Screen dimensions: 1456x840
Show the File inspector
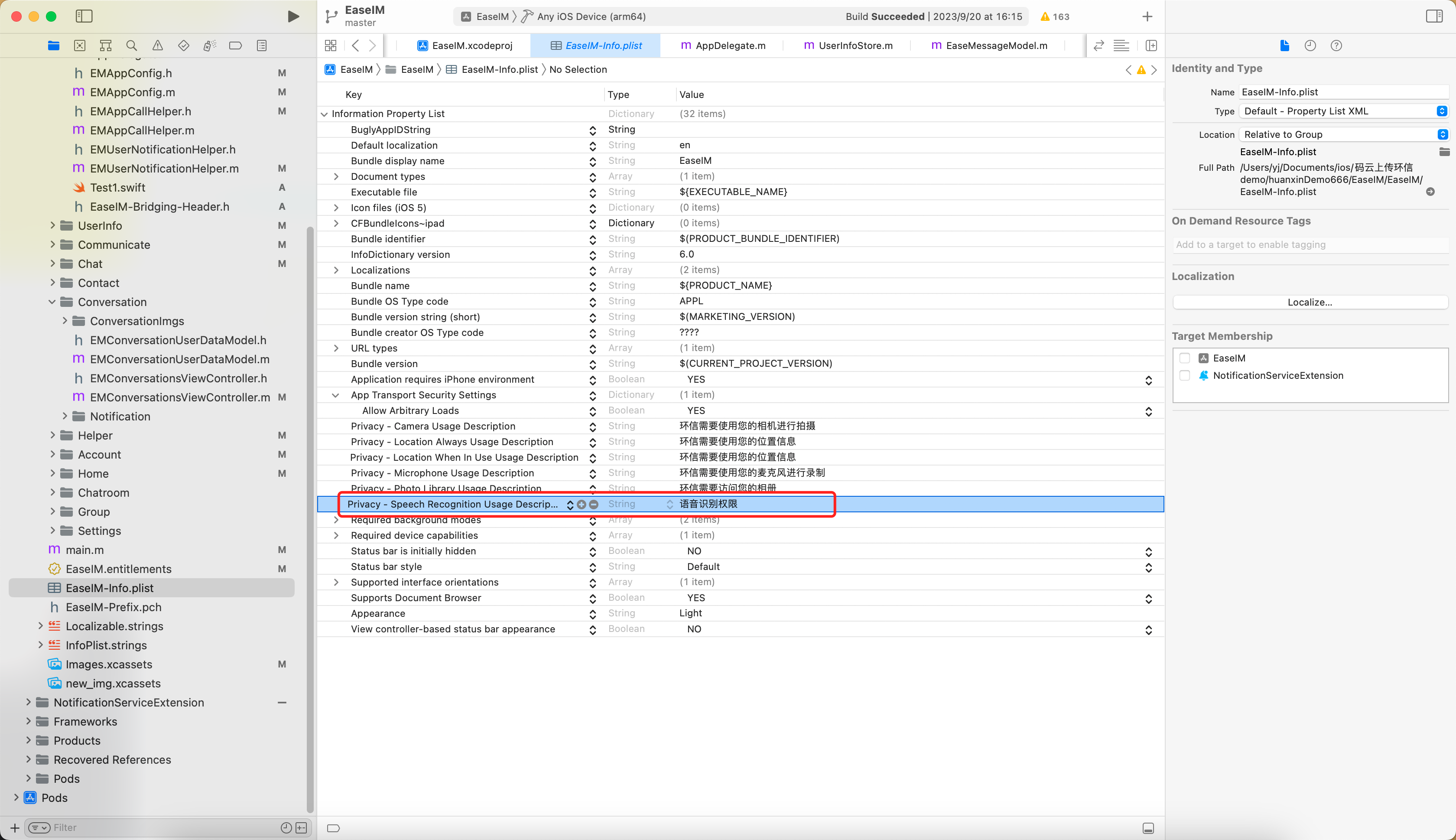[1284, 46]
